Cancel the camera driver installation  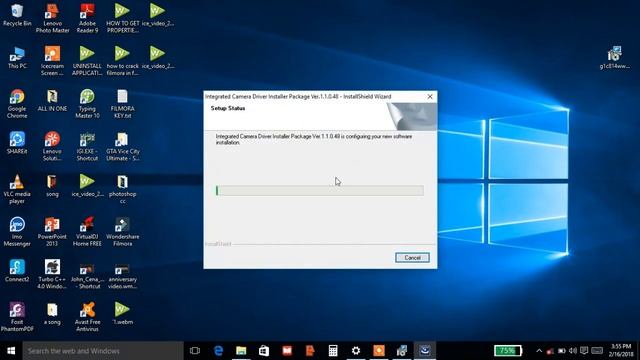tap(412, 258)
